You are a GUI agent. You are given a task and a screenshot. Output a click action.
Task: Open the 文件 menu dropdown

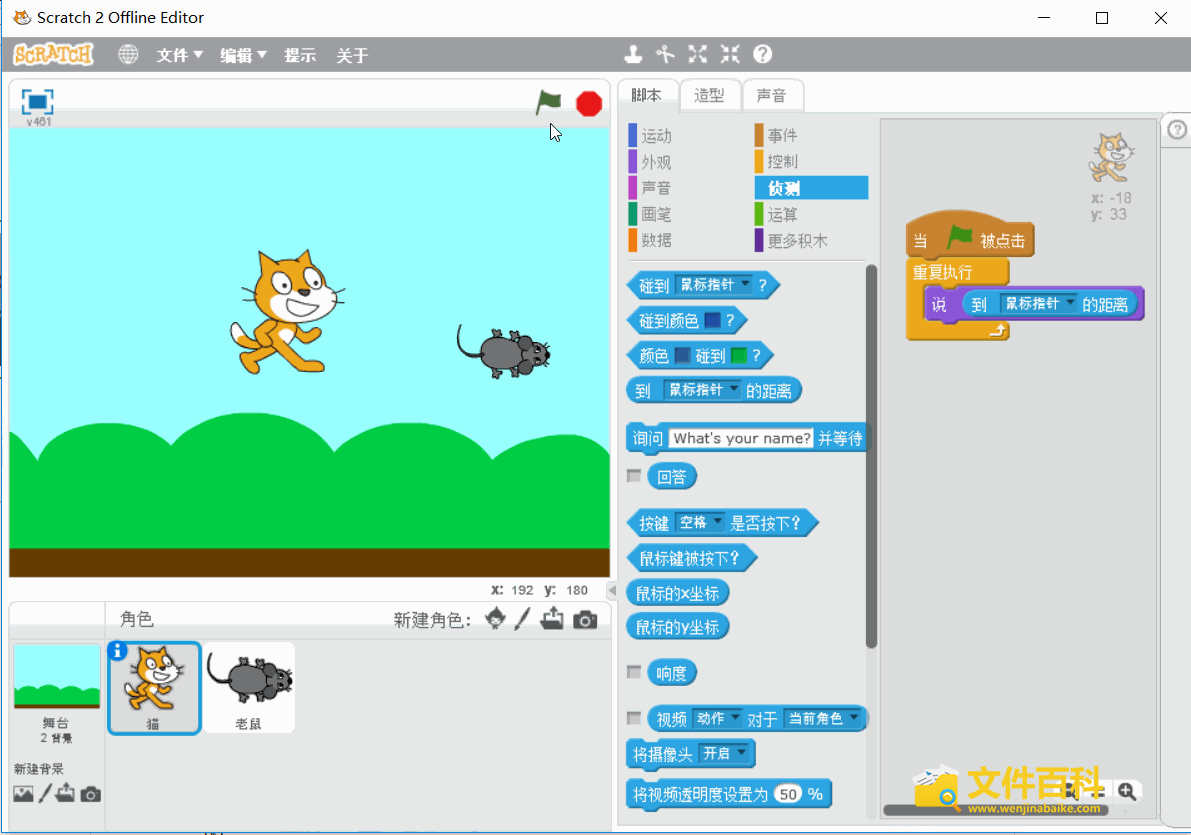click(179, 55)
